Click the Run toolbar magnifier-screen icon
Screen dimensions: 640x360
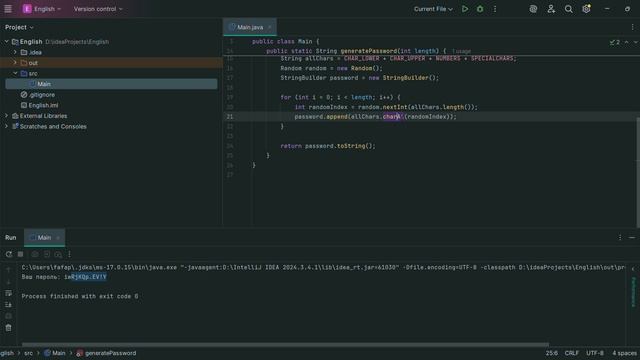[58, 254]
